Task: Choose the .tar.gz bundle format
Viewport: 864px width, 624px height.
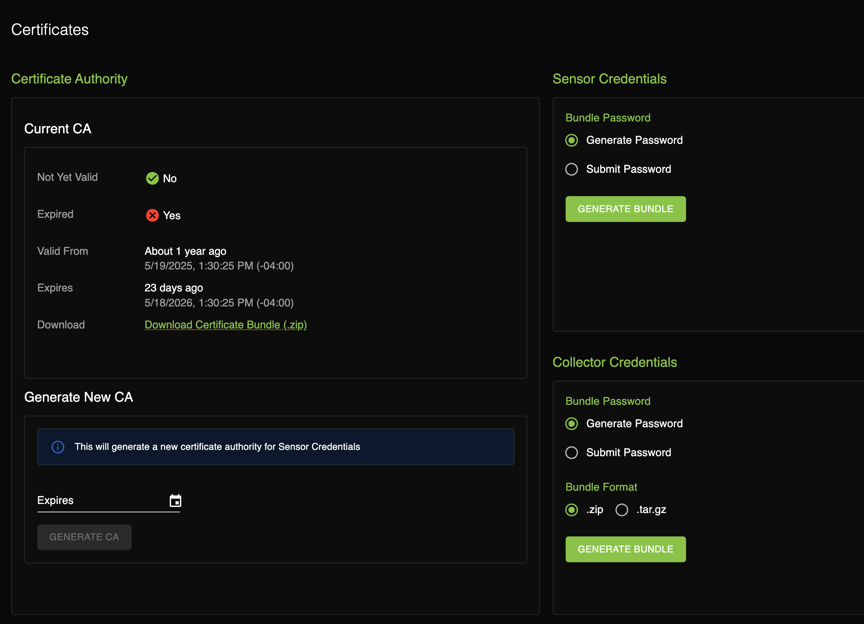Action: tap(622, 510)
